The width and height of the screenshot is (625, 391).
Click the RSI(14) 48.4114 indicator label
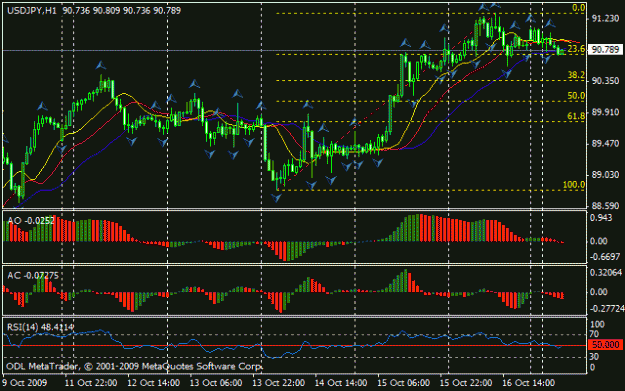[x=40, y=327]
